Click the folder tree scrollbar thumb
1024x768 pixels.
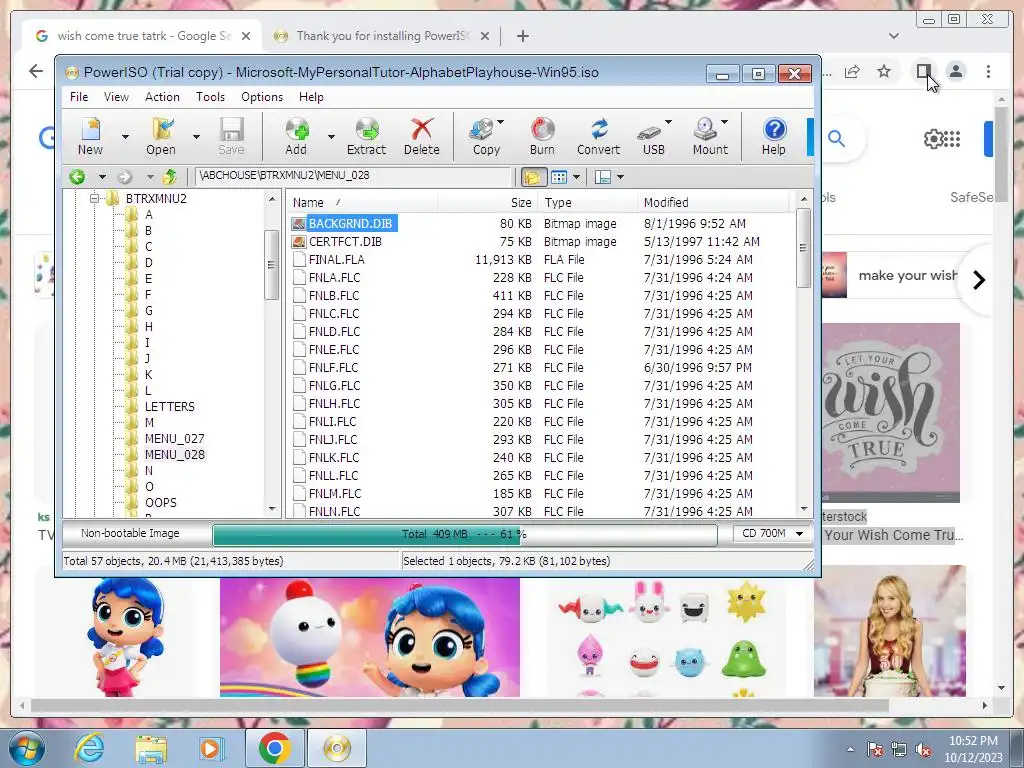[271, 264]
